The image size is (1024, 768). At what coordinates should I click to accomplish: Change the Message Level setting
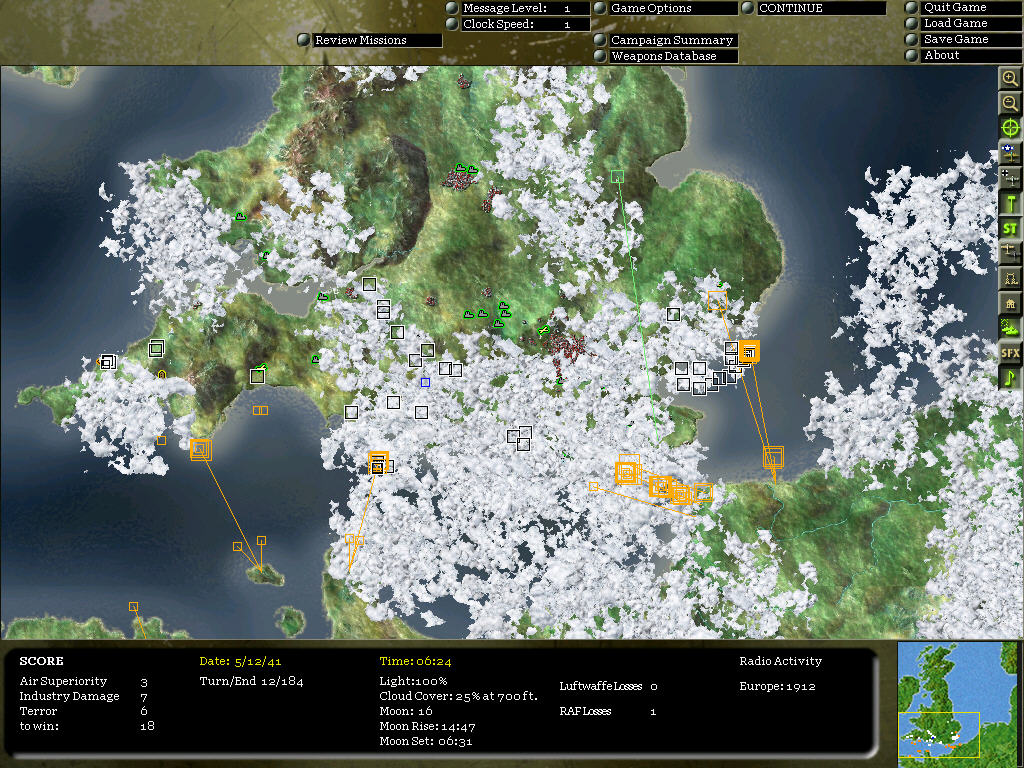pos(524,8)
